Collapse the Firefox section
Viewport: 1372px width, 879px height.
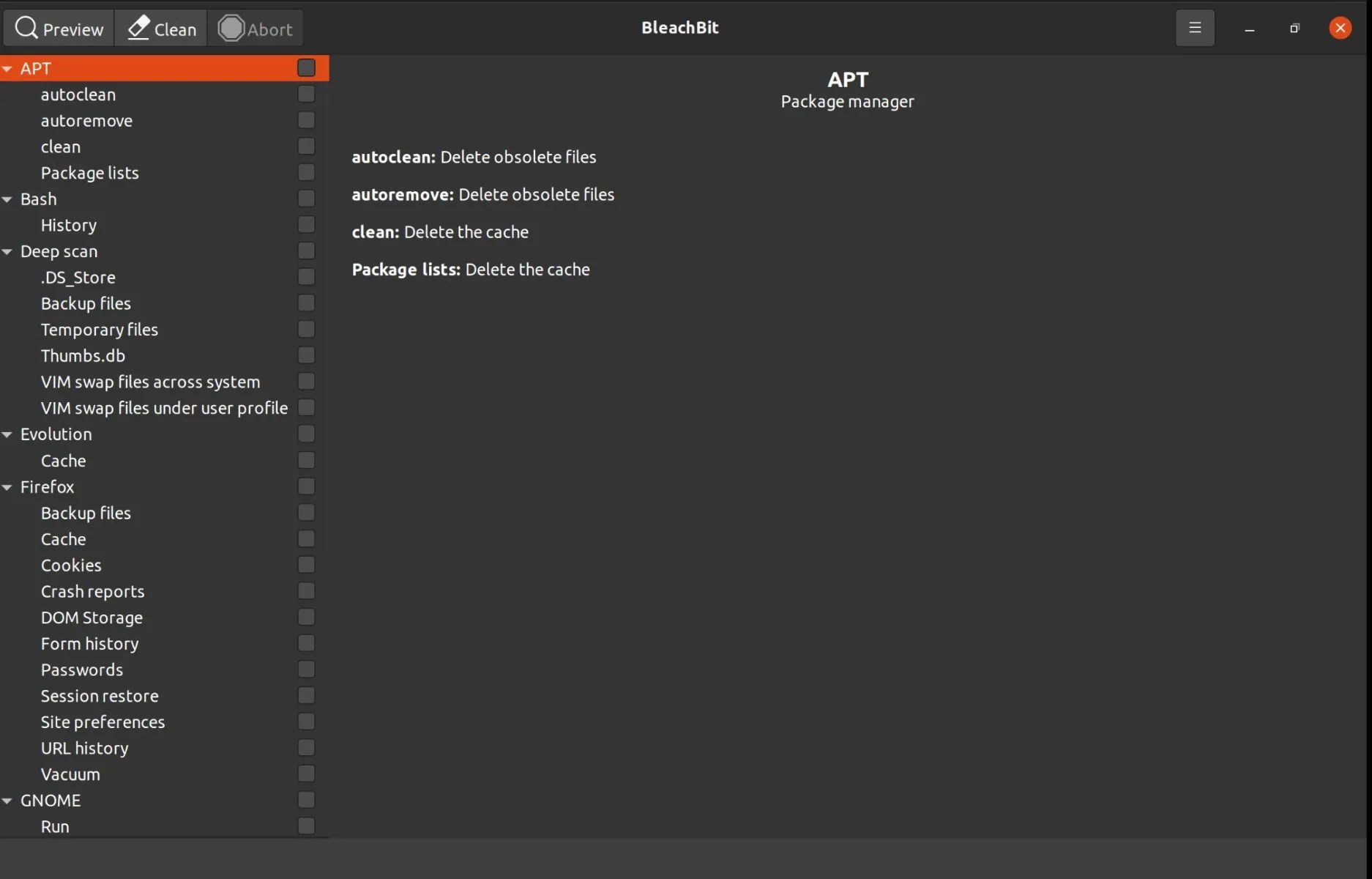tap(8, 486)
